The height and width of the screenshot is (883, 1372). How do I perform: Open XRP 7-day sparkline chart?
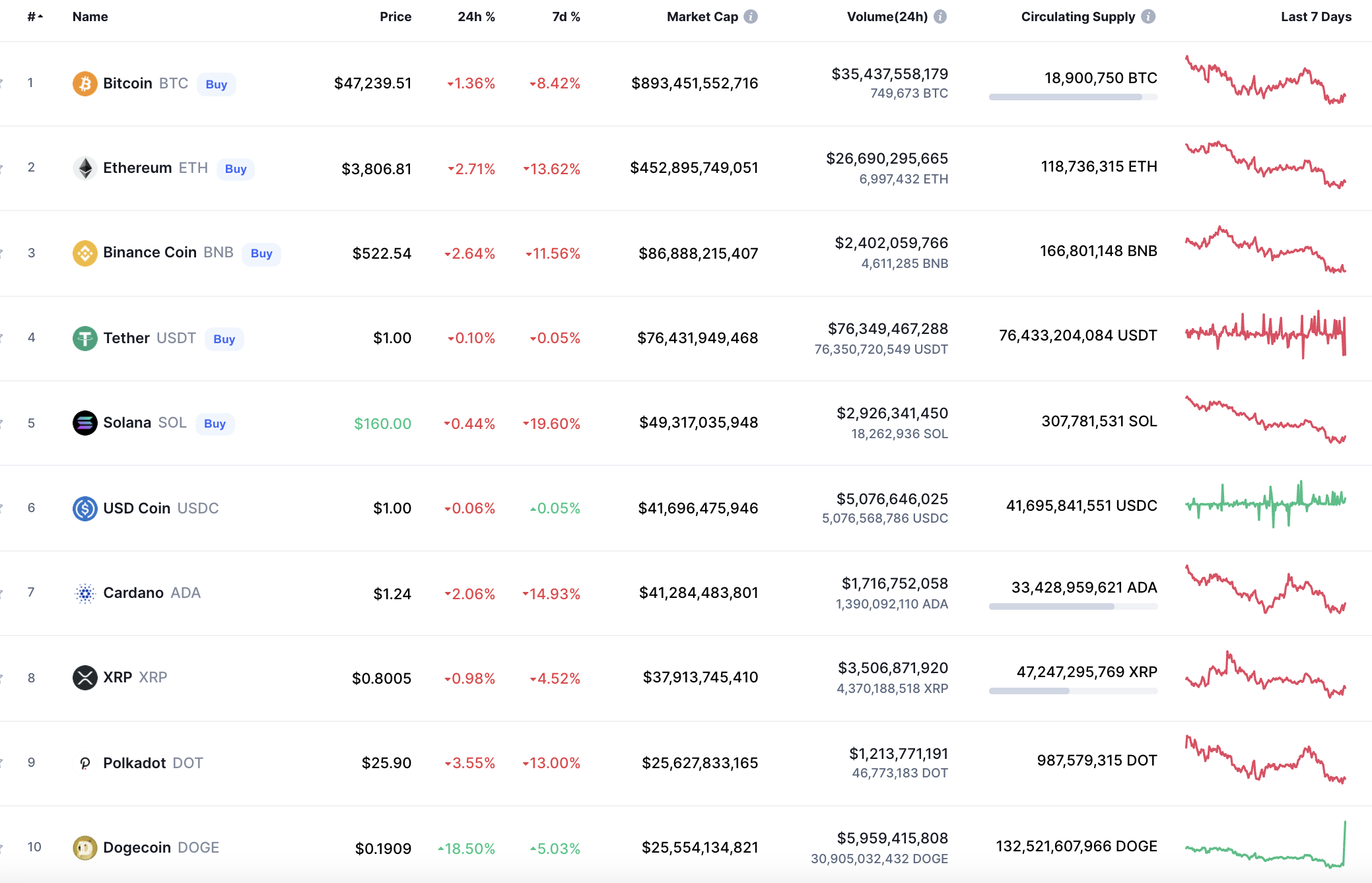pyautogui.click(x=1265, y=674)
